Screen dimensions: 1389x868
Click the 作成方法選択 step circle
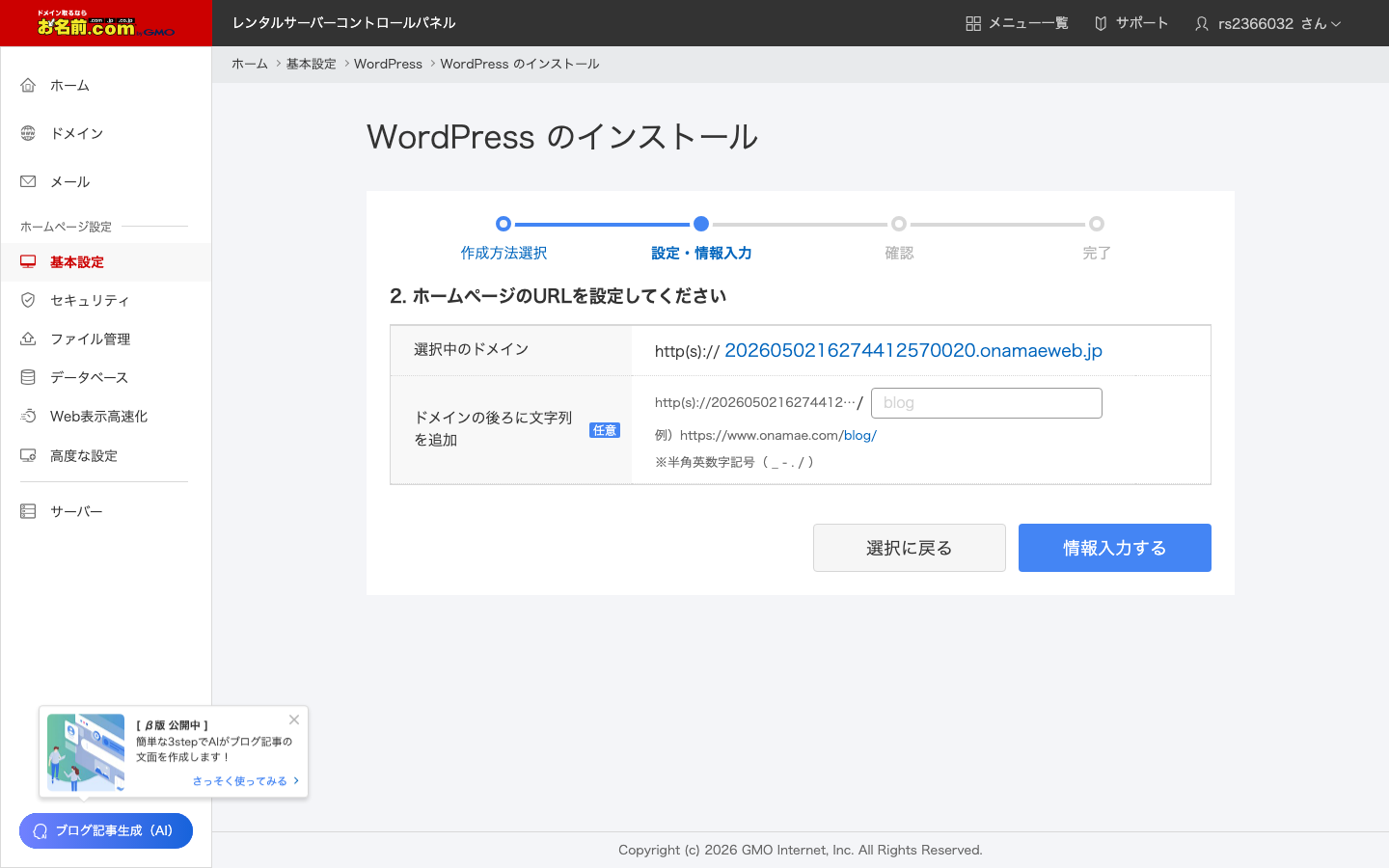pyautogui.click(x=504, y=224)
